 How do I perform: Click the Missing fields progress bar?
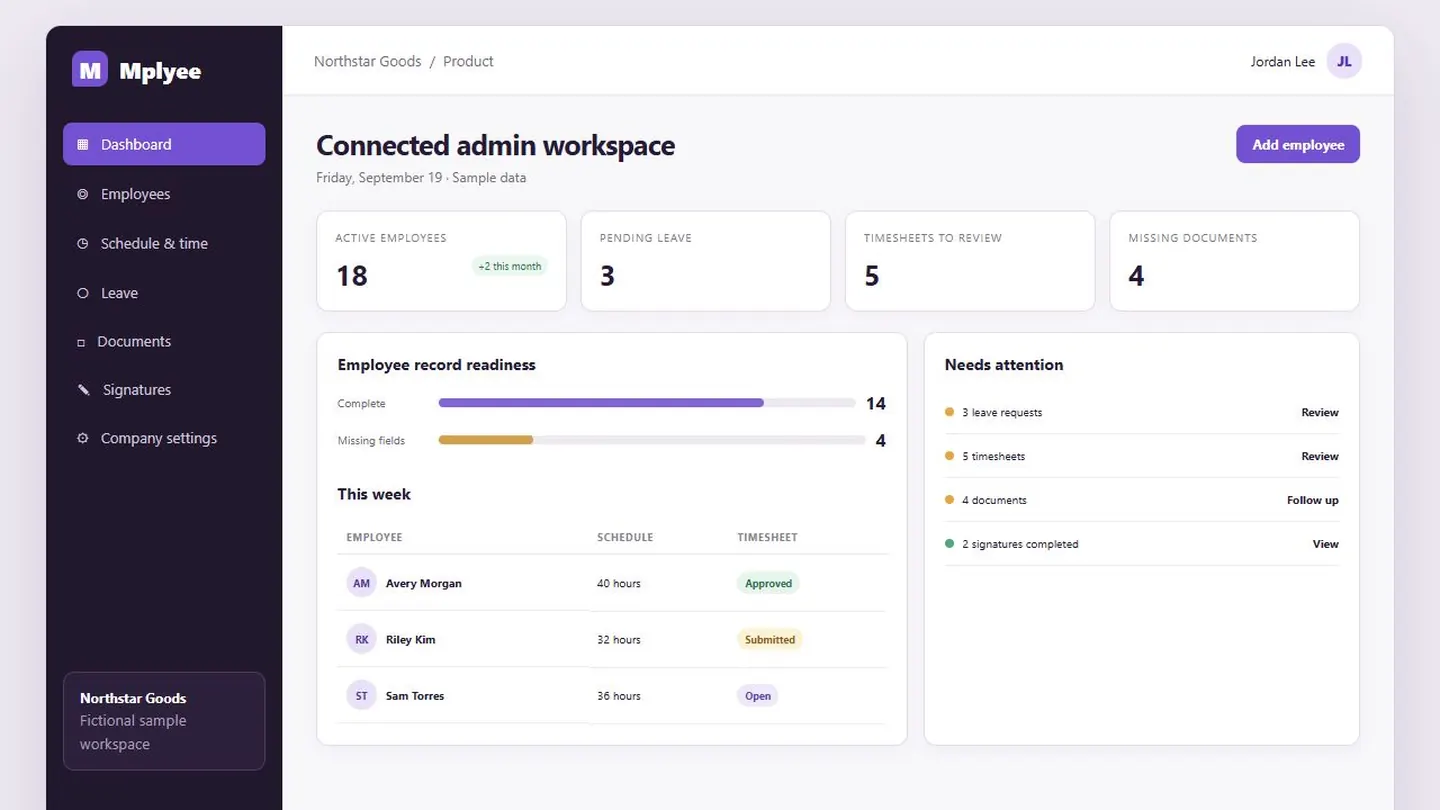click(652, 440)
